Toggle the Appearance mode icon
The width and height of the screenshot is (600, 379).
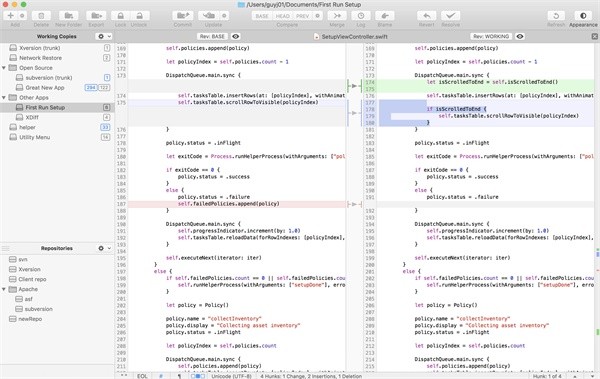pyautogui.click(x=583, y=16)
